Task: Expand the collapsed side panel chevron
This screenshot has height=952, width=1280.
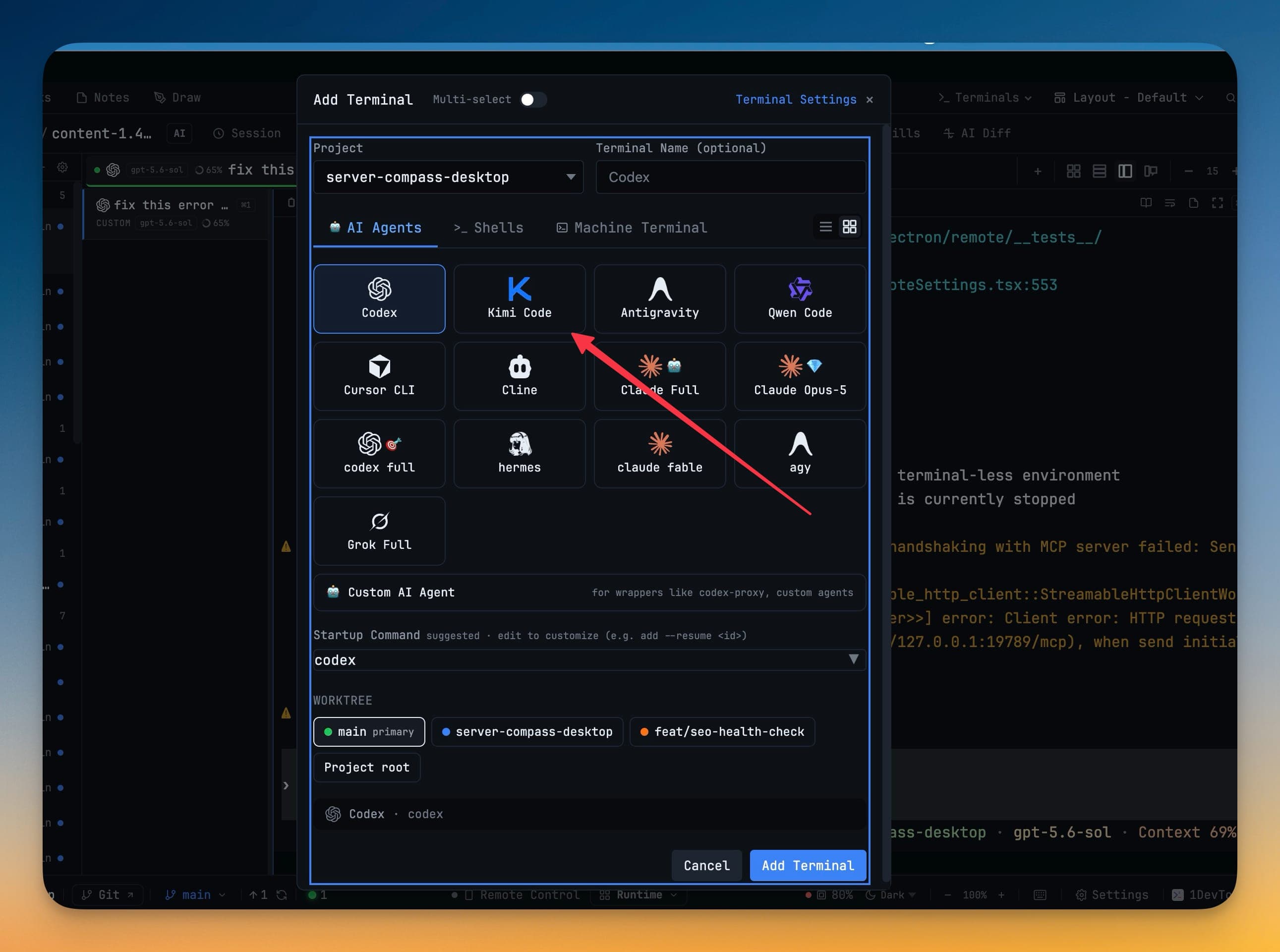Action: pos(286,785)
